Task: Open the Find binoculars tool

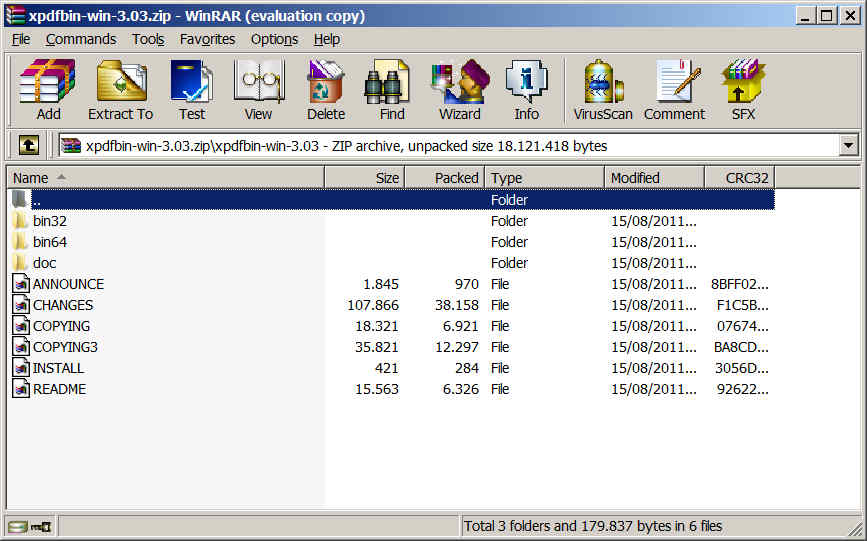Action: click(392, 91)
